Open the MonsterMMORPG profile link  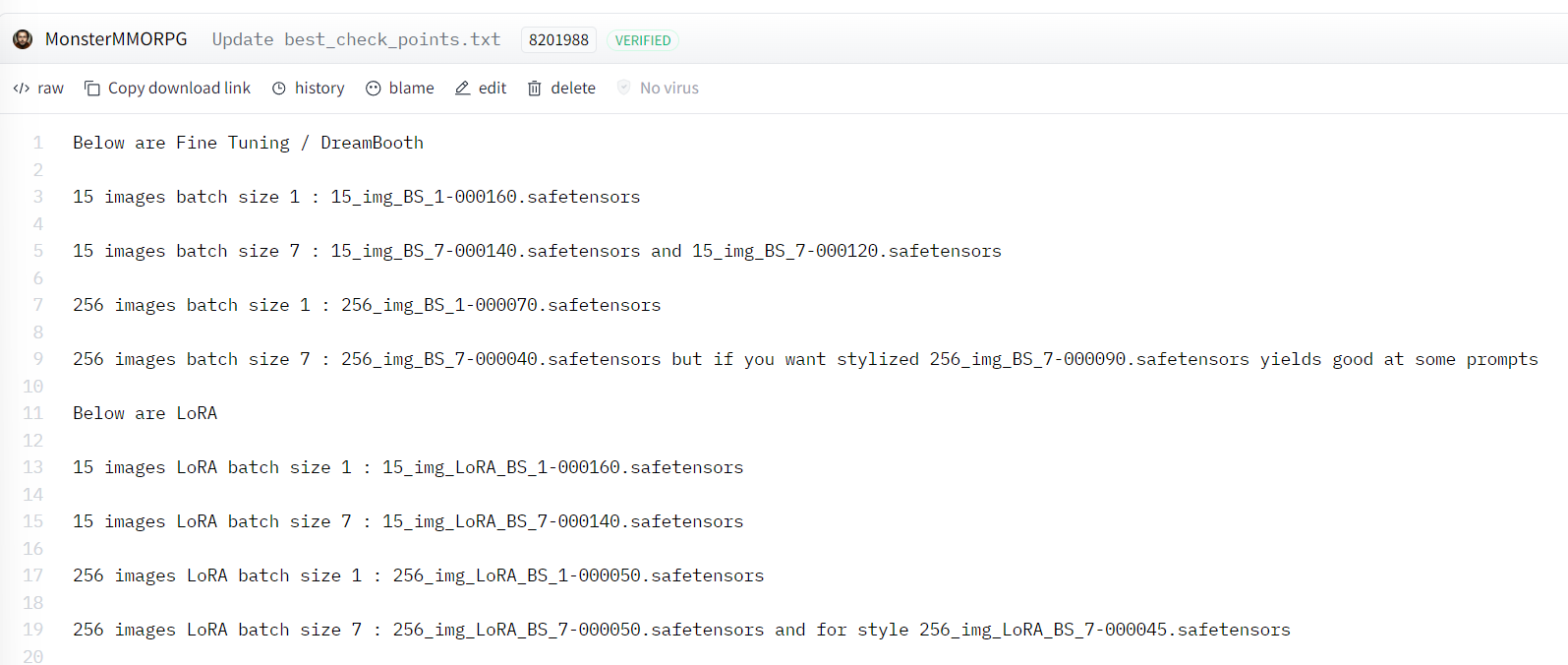116,39
